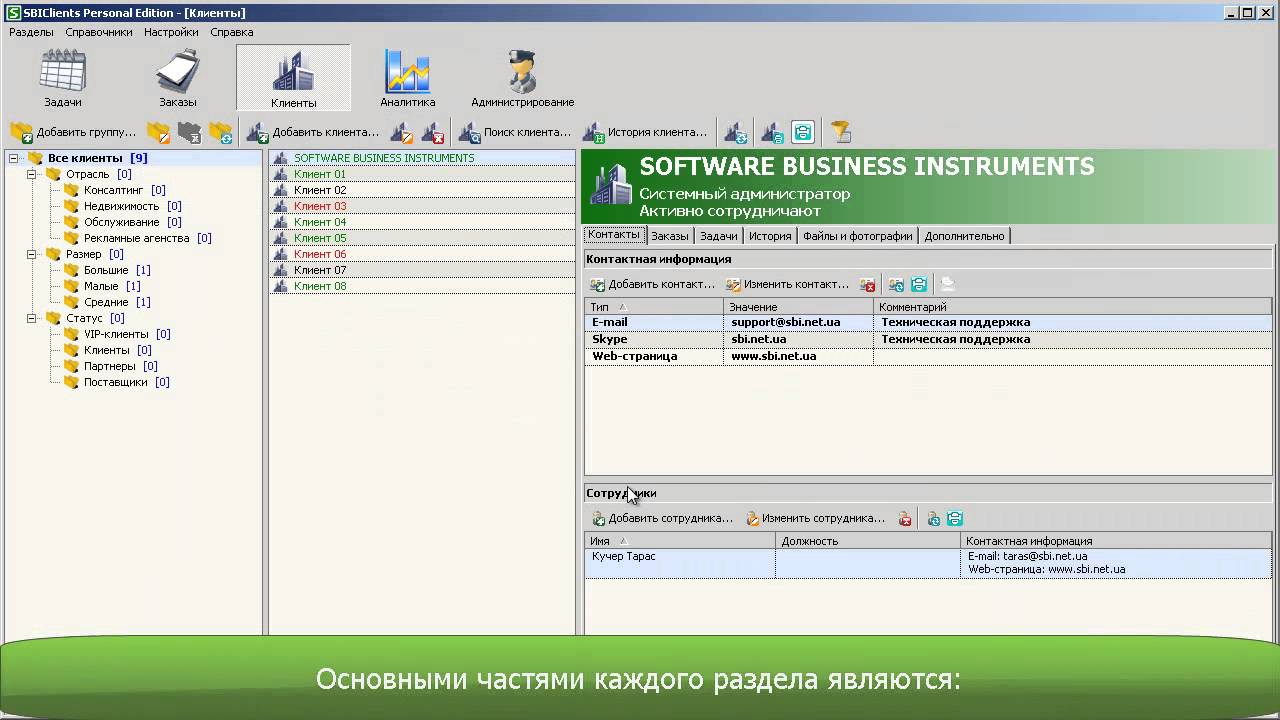Click the Значение column header
This screenshot has height=720, width=1280.
[x=799, y=307]
